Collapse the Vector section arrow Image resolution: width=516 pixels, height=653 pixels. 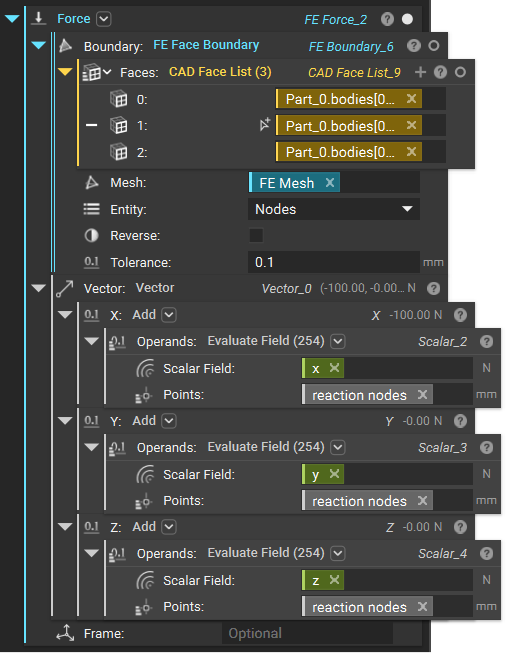click(x=38, y=288)
